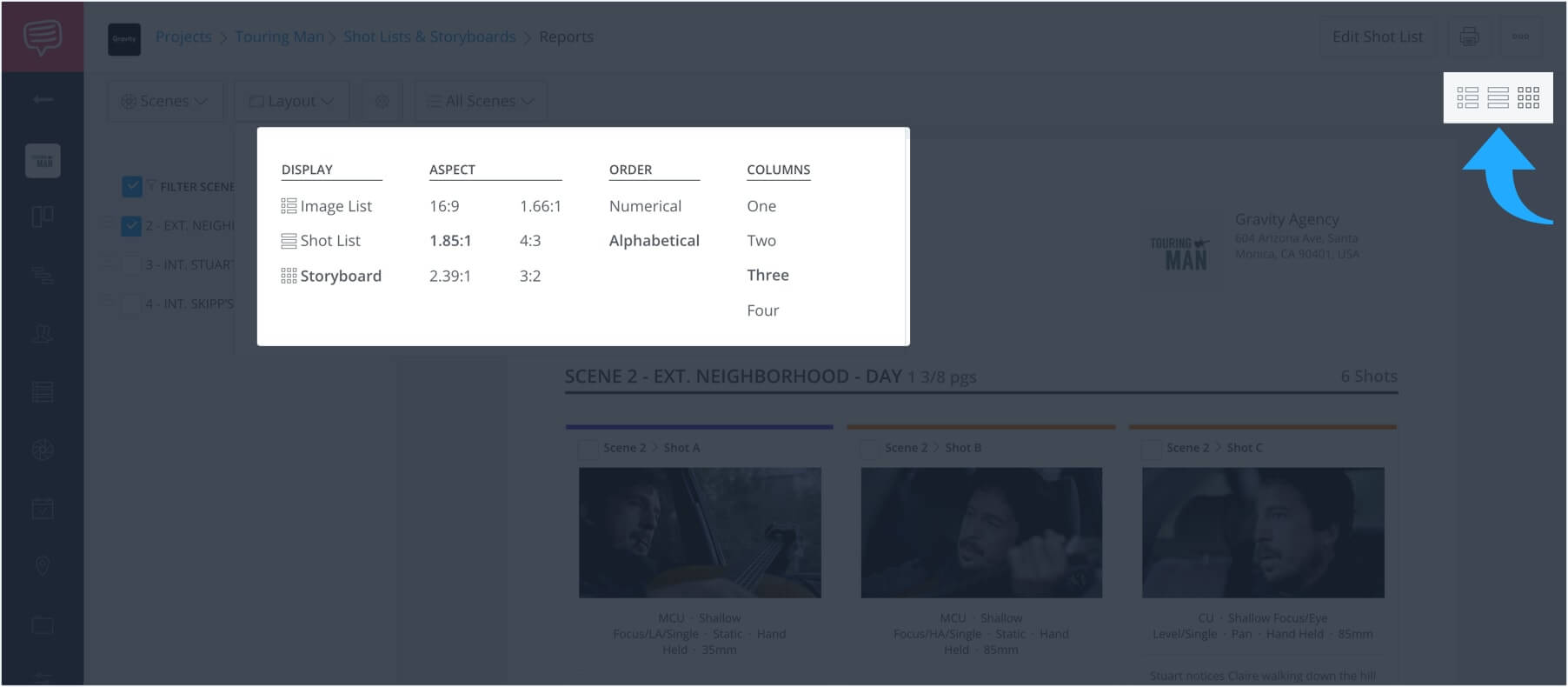
Task: Open the stripboard lines icon in sidebar
Action: tap(43, 277)
